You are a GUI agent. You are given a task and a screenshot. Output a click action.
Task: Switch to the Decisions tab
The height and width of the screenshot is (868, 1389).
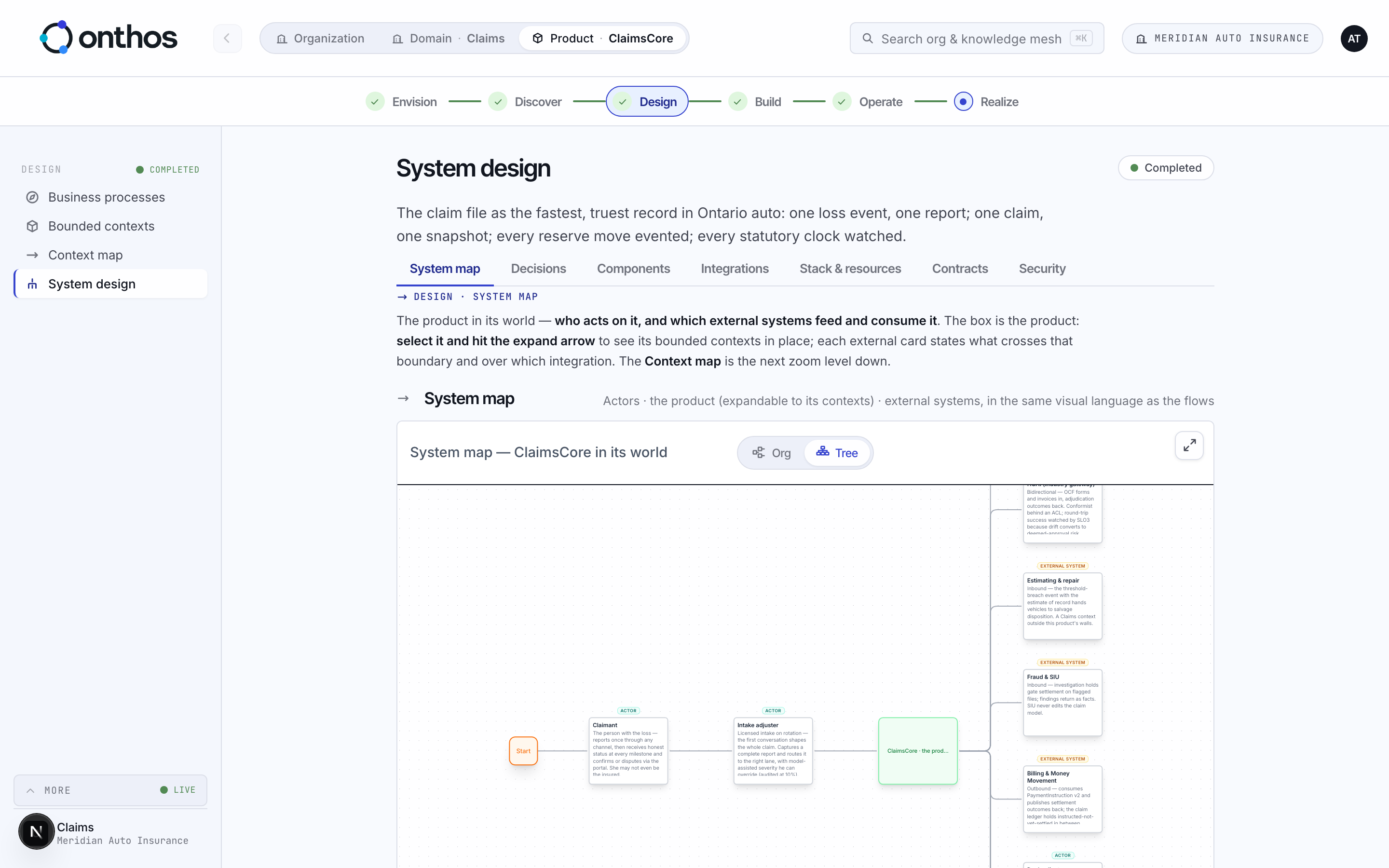538,269
